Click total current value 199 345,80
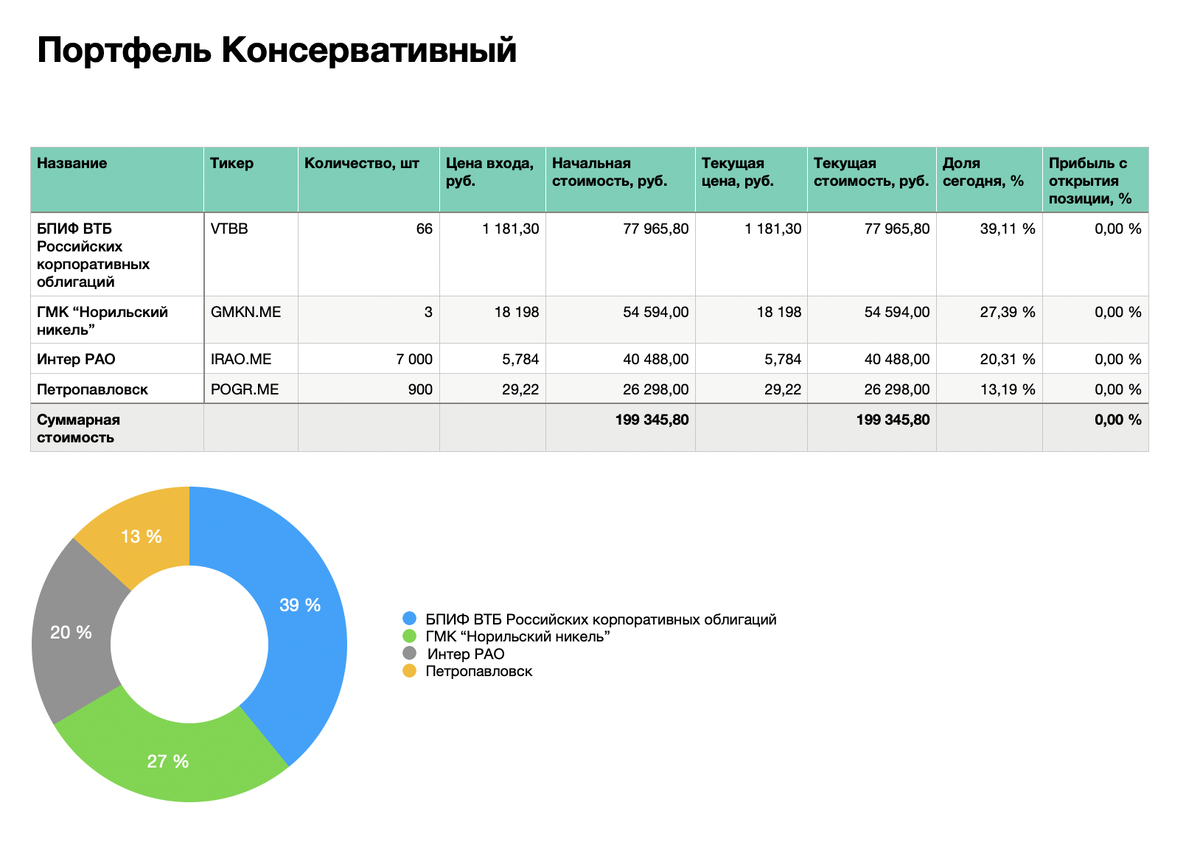Screen dimensions: 1200x842 872,428
